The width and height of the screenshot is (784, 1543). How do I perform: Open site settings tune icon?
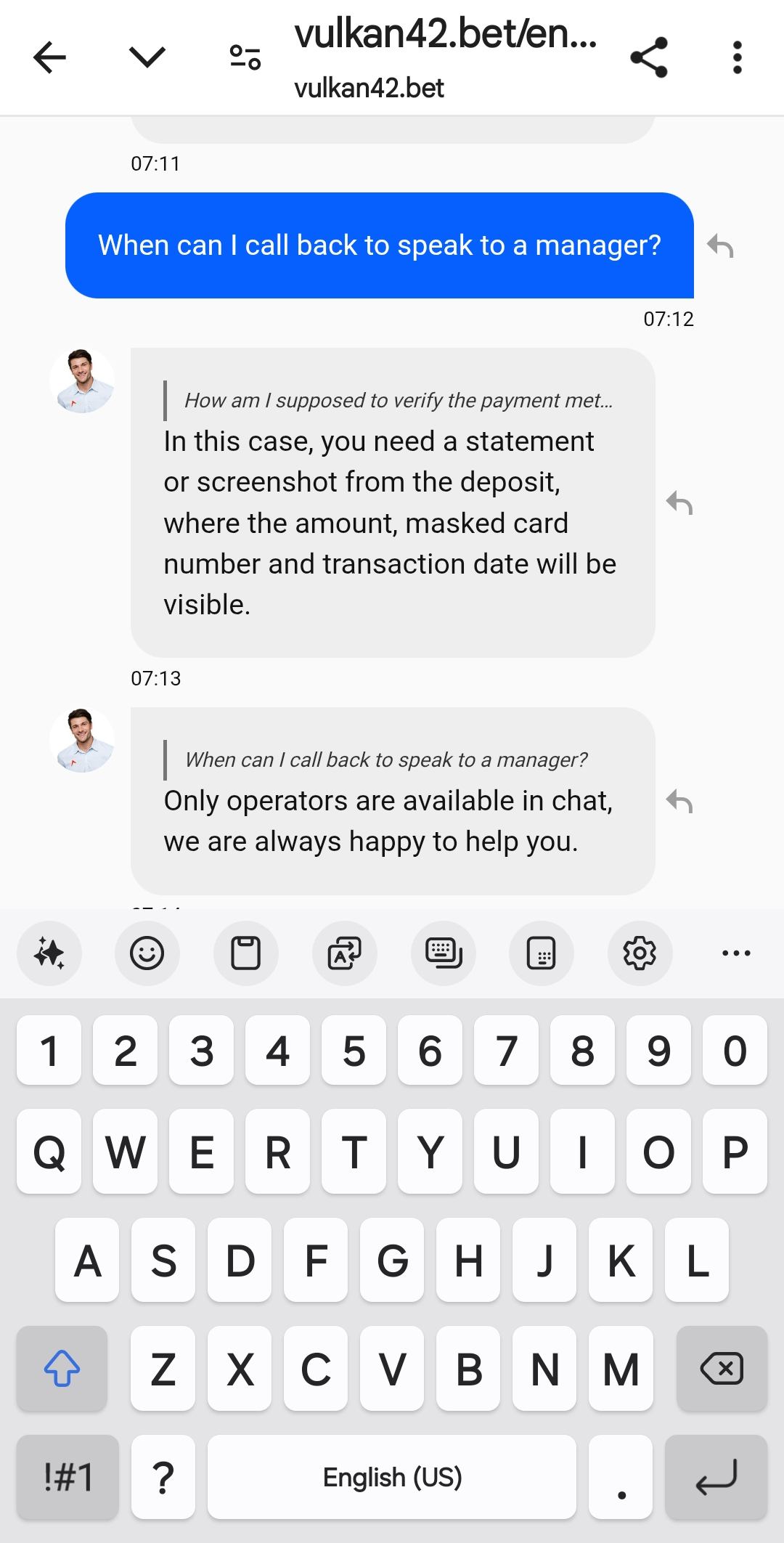click(245, 57)
